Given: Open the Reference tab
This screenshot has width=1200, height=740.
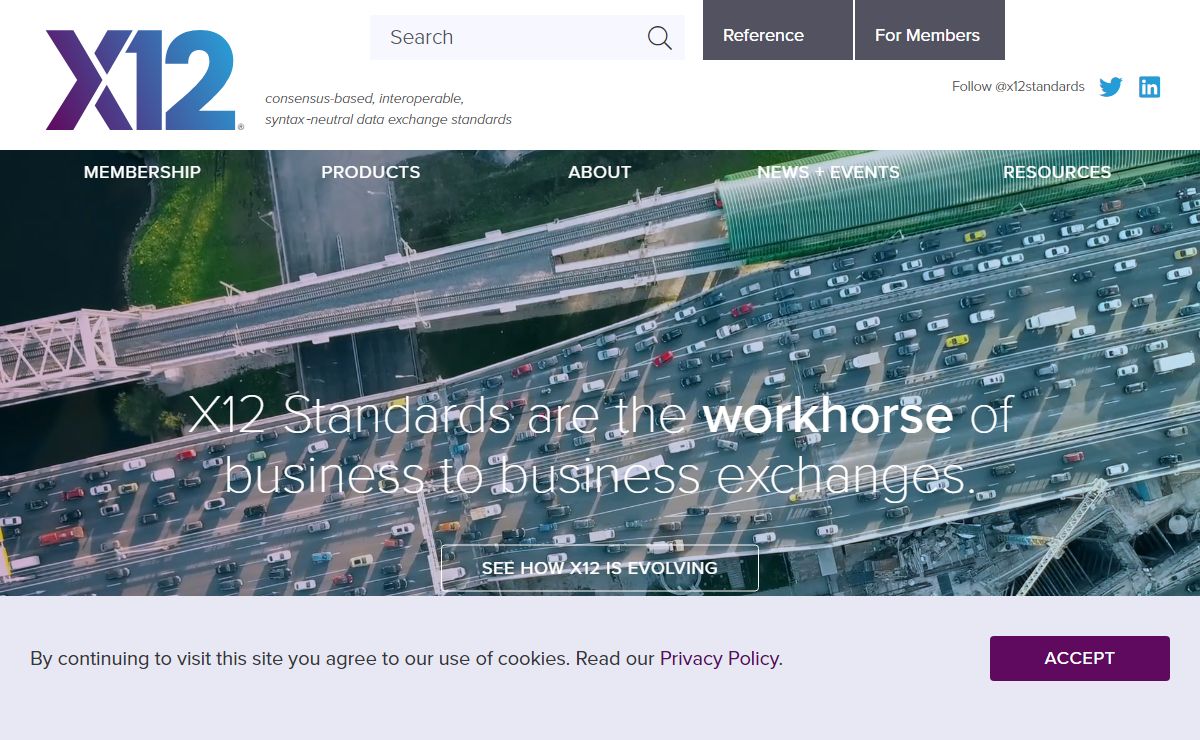Looking at the screenshot, I should pyautogui.click(x=763, y=35).
